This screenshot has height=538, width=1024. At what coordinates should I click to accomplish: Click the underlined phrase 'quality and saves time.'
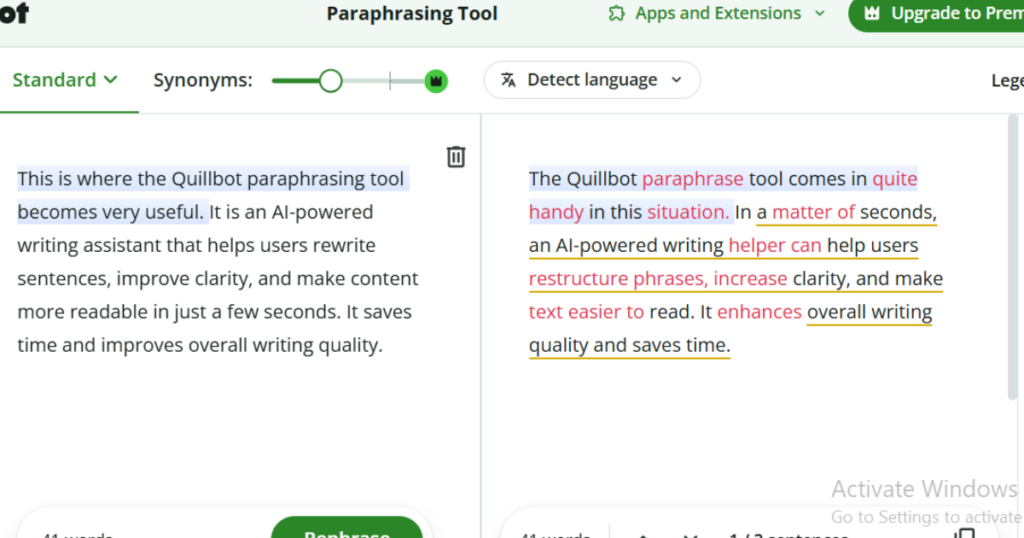click(x=630, y=345)
